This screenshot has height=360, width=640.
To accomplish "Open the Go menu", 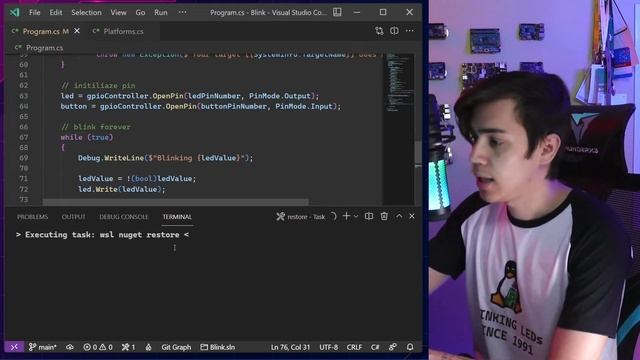I will [140, 13].
